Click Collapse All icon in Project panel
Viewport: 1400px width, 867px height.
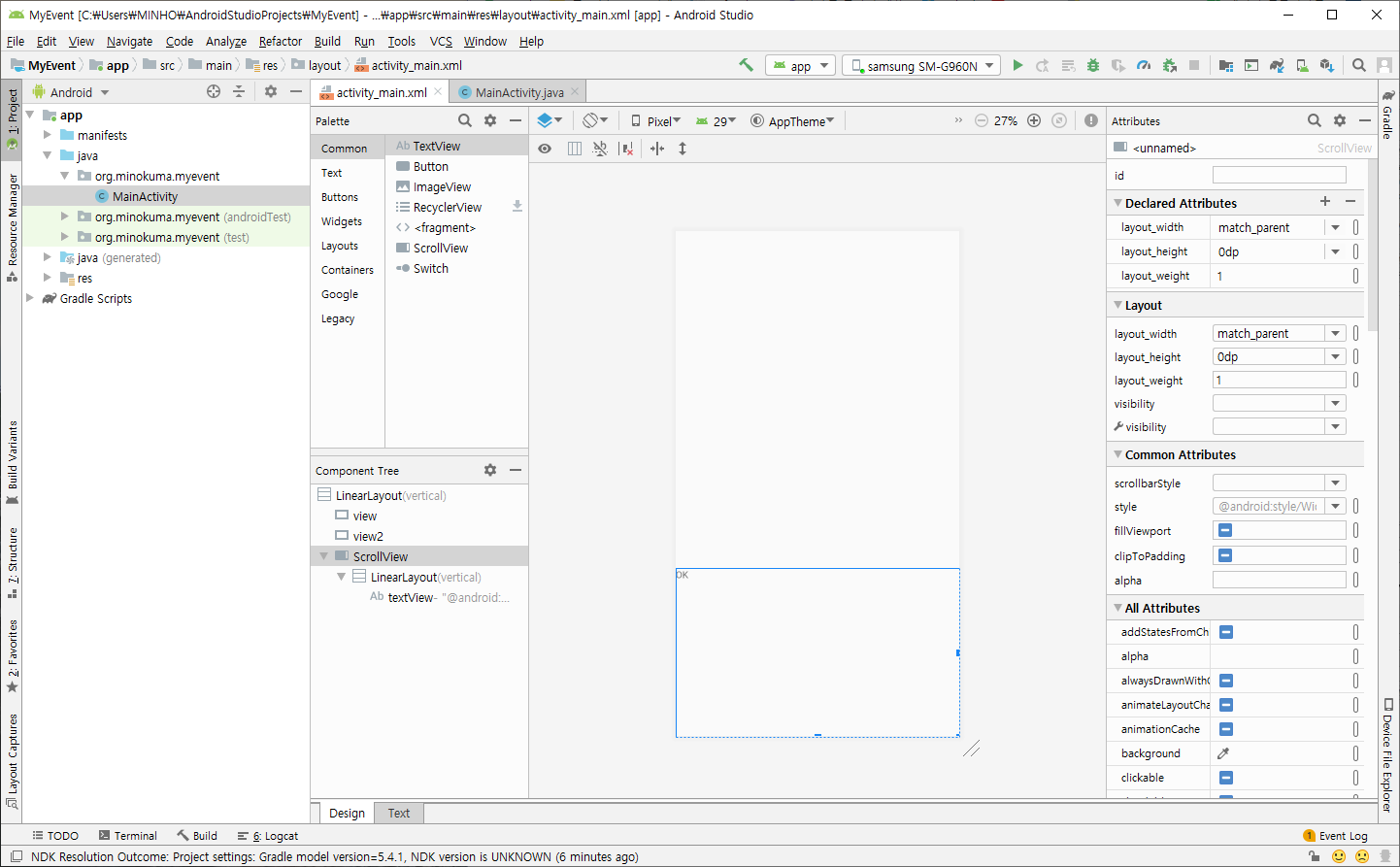239,91
